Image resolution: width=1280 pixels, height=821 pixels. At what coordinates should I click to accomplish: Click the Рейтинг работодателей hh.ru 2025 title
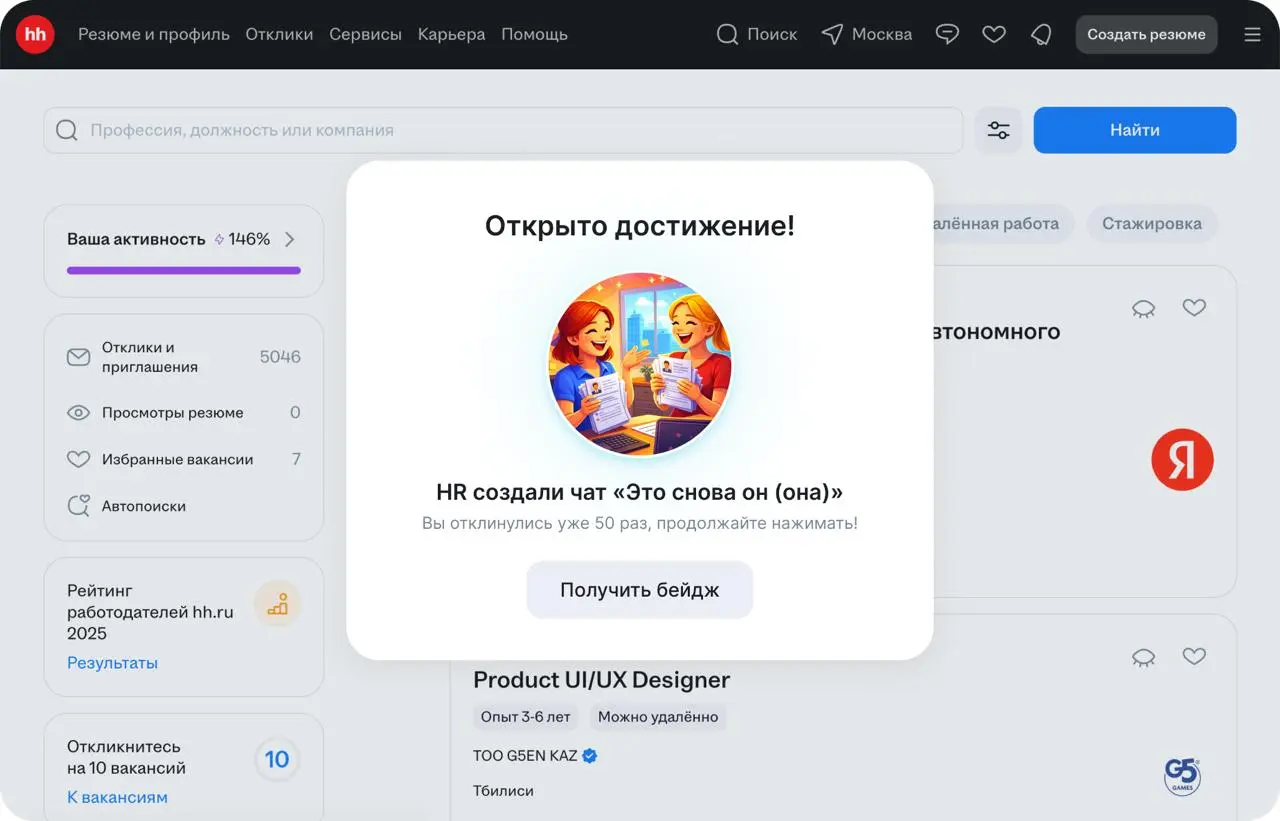coord(150,612)
